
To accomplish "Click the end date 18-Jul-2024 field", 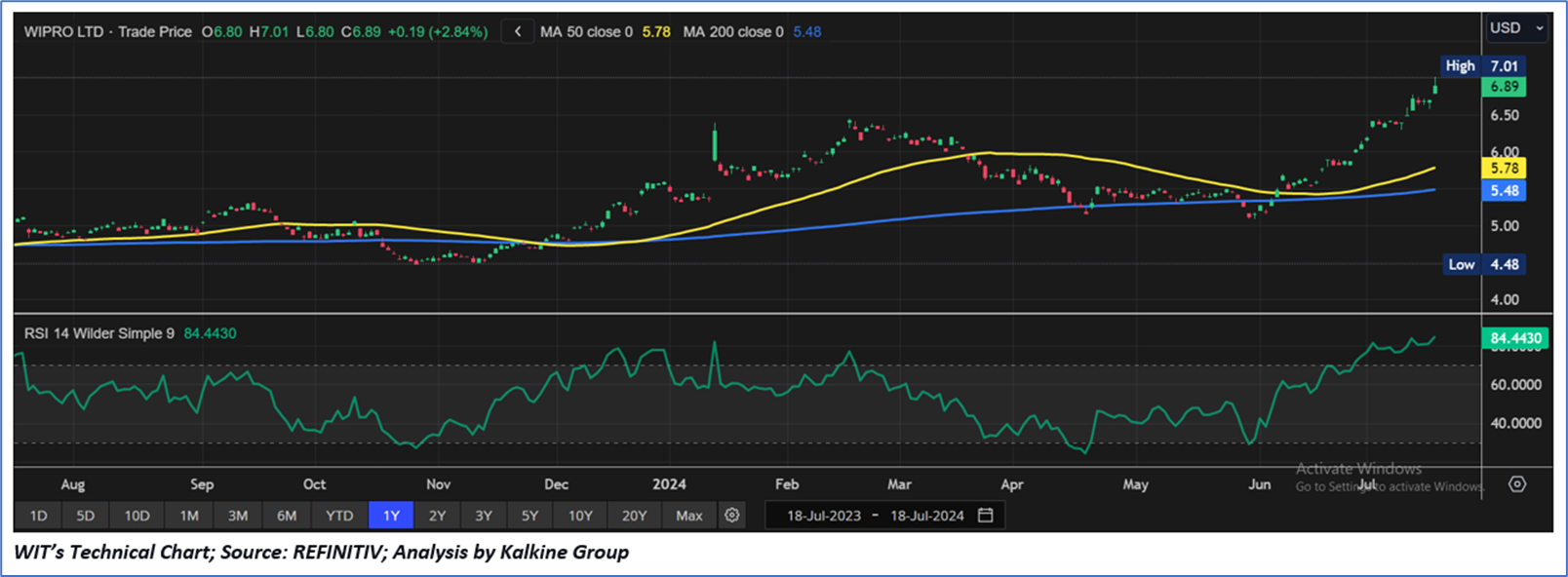I will [x=926, y=516].
